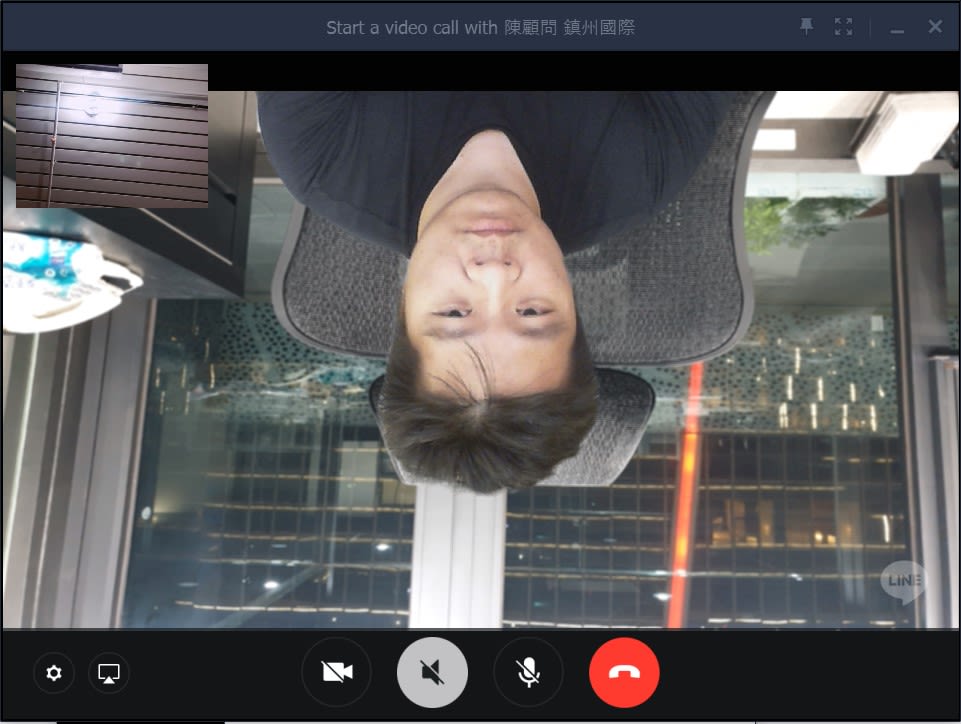Select your self-view preview thumbnail
The width and height of the screenshot is (961, 724).
112,132
